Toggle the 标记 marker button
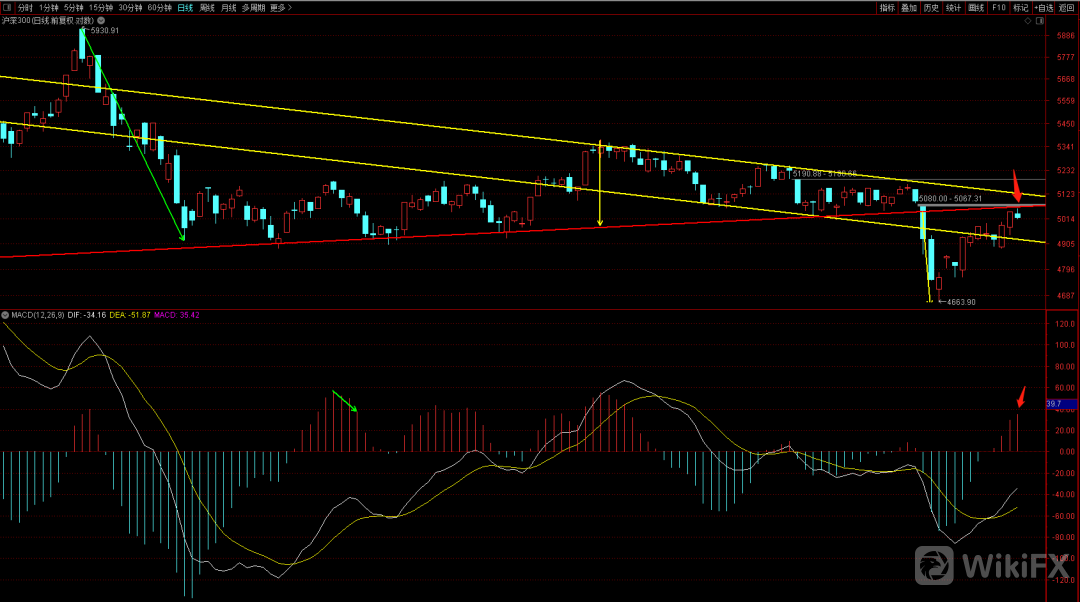Screen dimensions: 1080x602 click(x=1020, y=7)
